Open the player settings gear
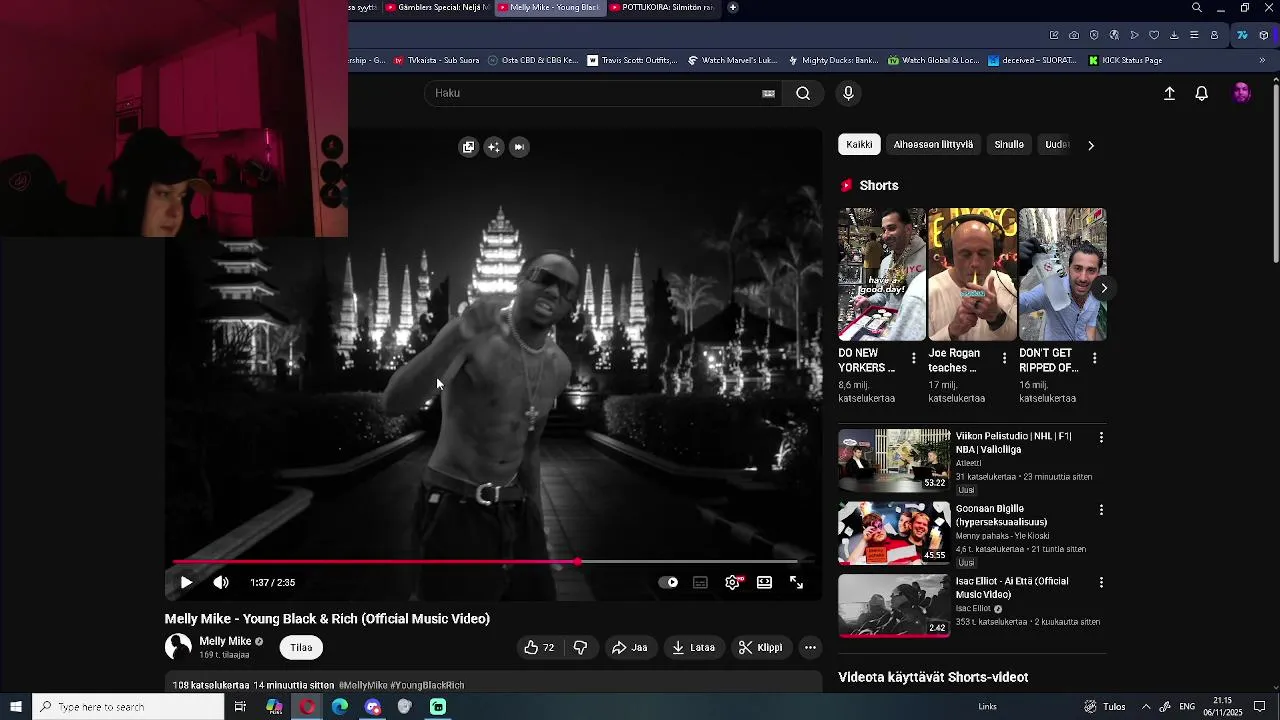This screenshot has height=720, width=1280. coord(733,582)
